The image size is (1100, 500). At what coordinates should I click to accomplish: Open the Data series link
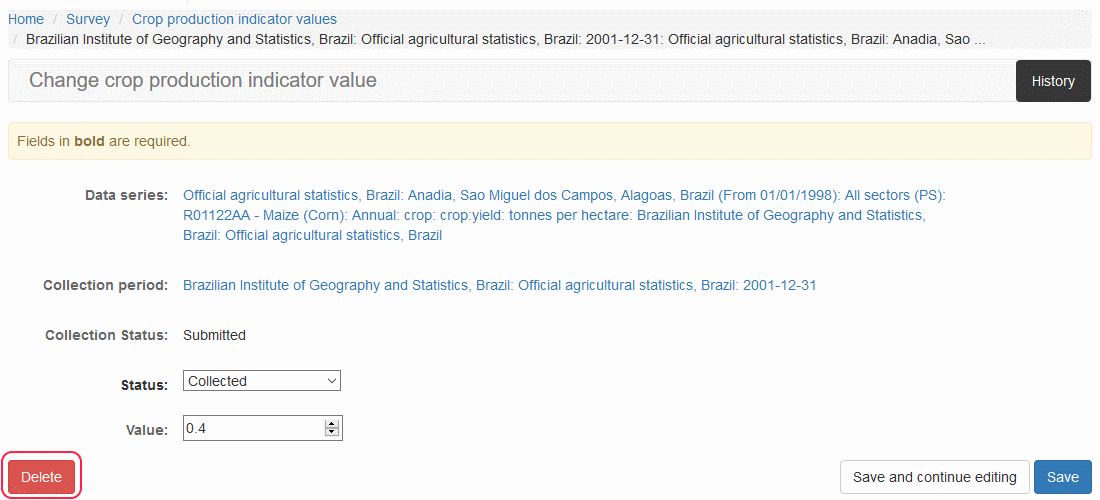(563, 215)
